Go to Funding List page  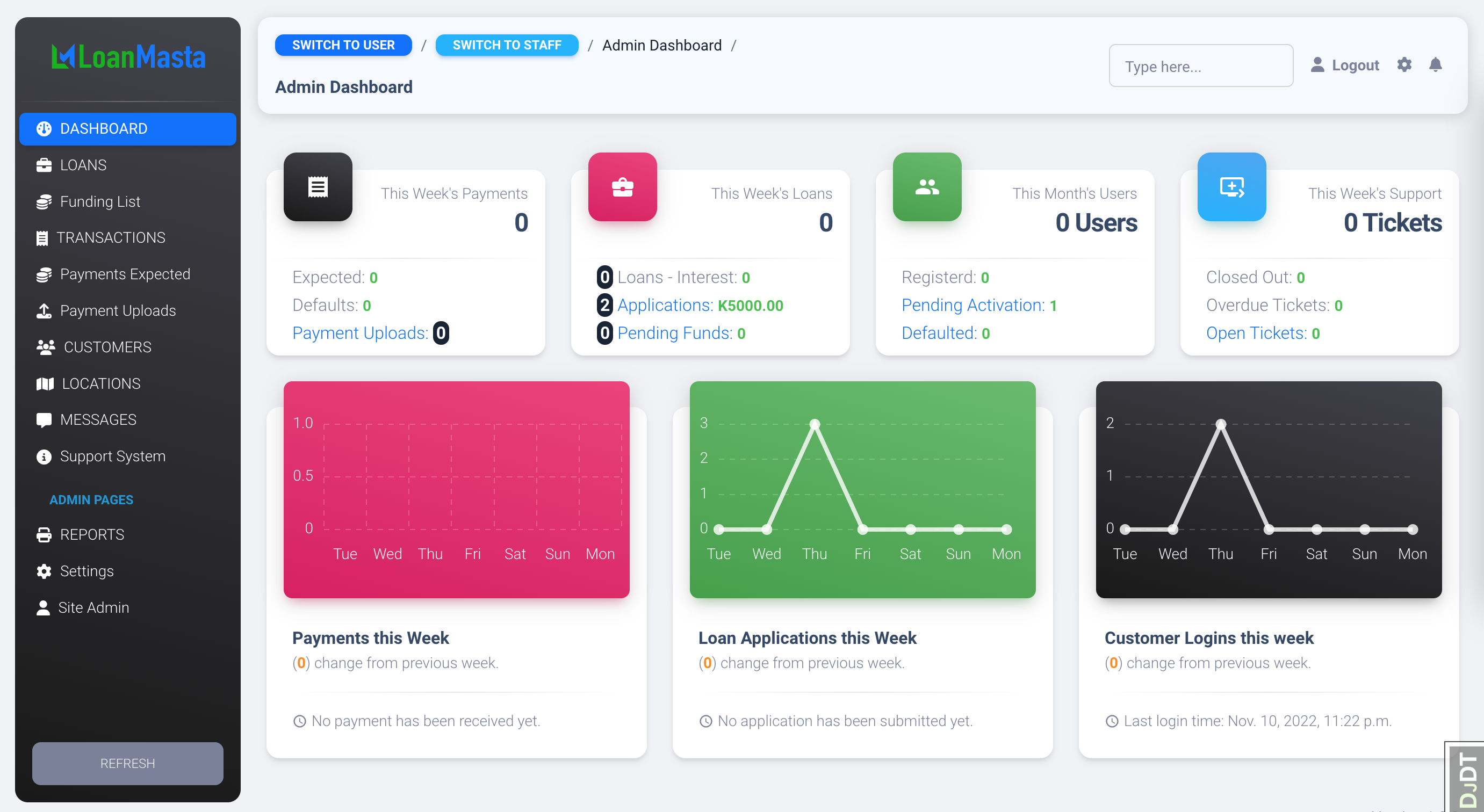tap(128, 201)
